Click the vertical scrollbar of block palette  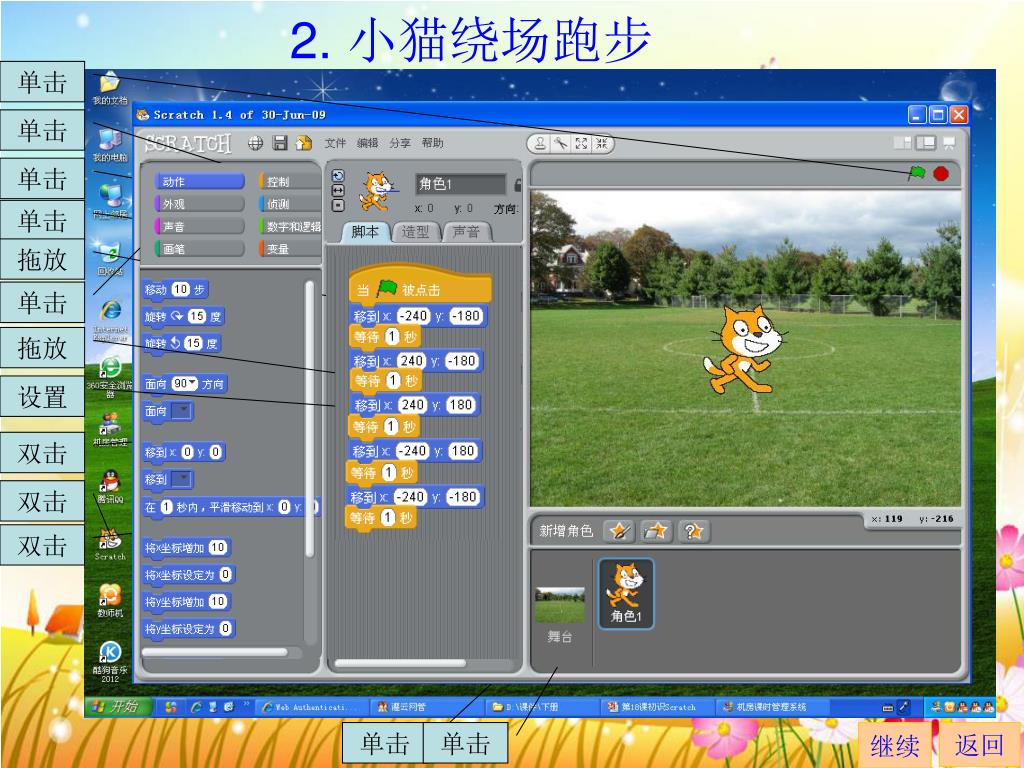click(x=310, y=418)
